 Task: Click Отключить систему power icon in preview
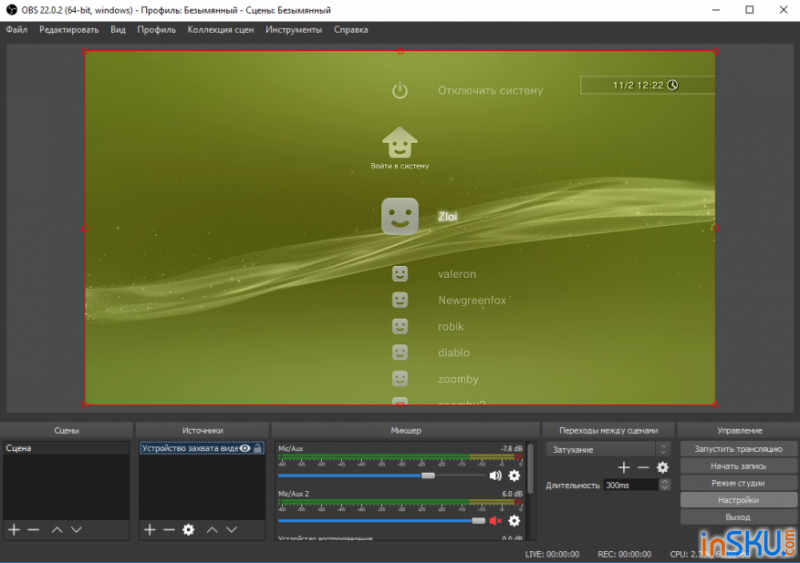coord(400,90)
